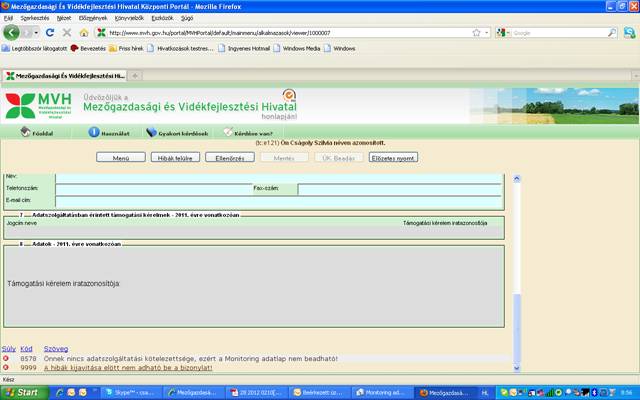The height and width of the screenshot is (400, 640).
Task: Click the Mentés button
Action: pos(284,158)
